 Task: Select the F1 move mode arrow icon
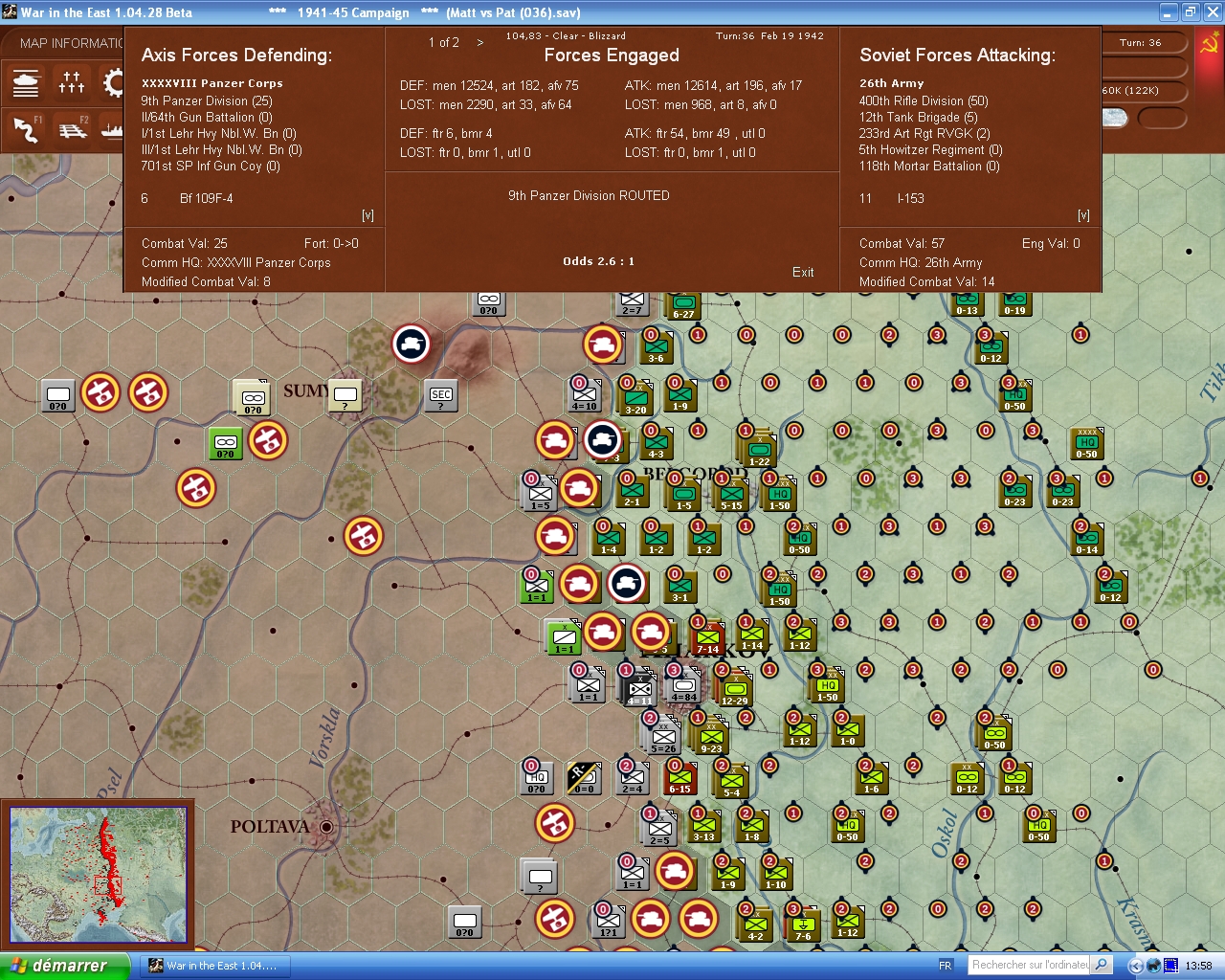pyautogui.click(x=27, y=129)
